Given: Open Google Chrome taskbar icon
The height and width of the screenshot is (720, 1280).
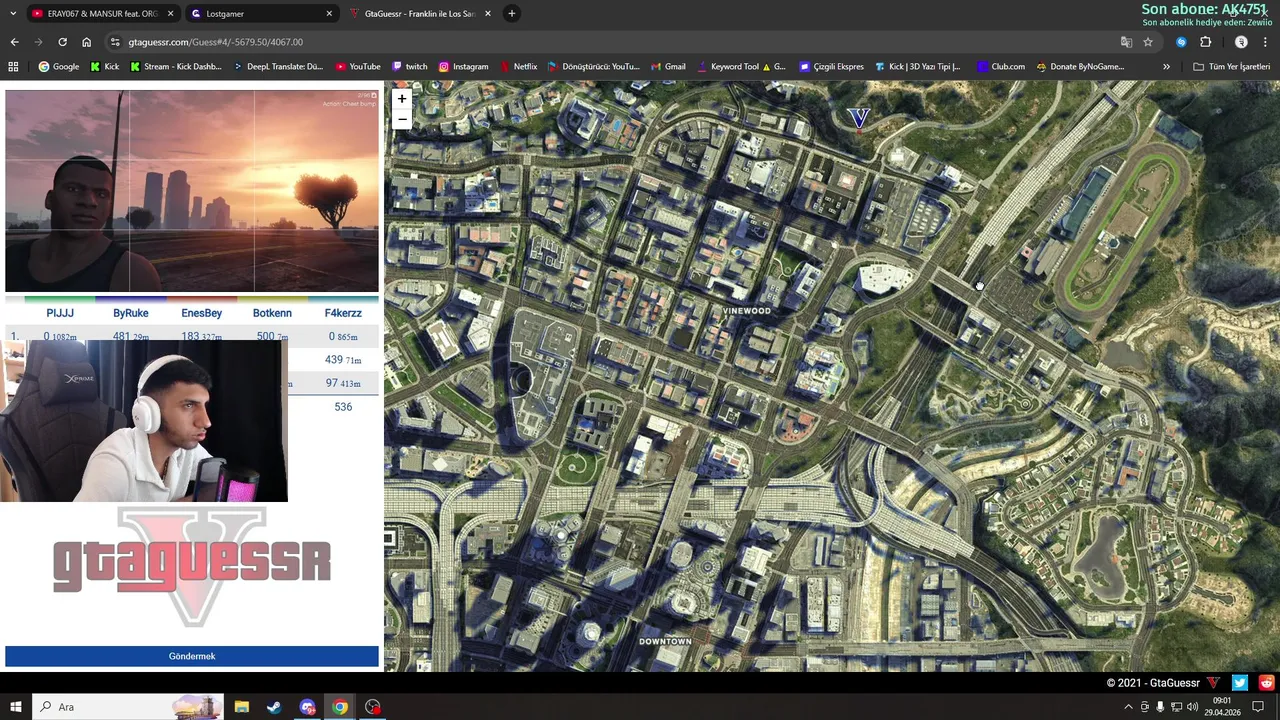Looking at the screenshot, I should click(x=340, y=707).
